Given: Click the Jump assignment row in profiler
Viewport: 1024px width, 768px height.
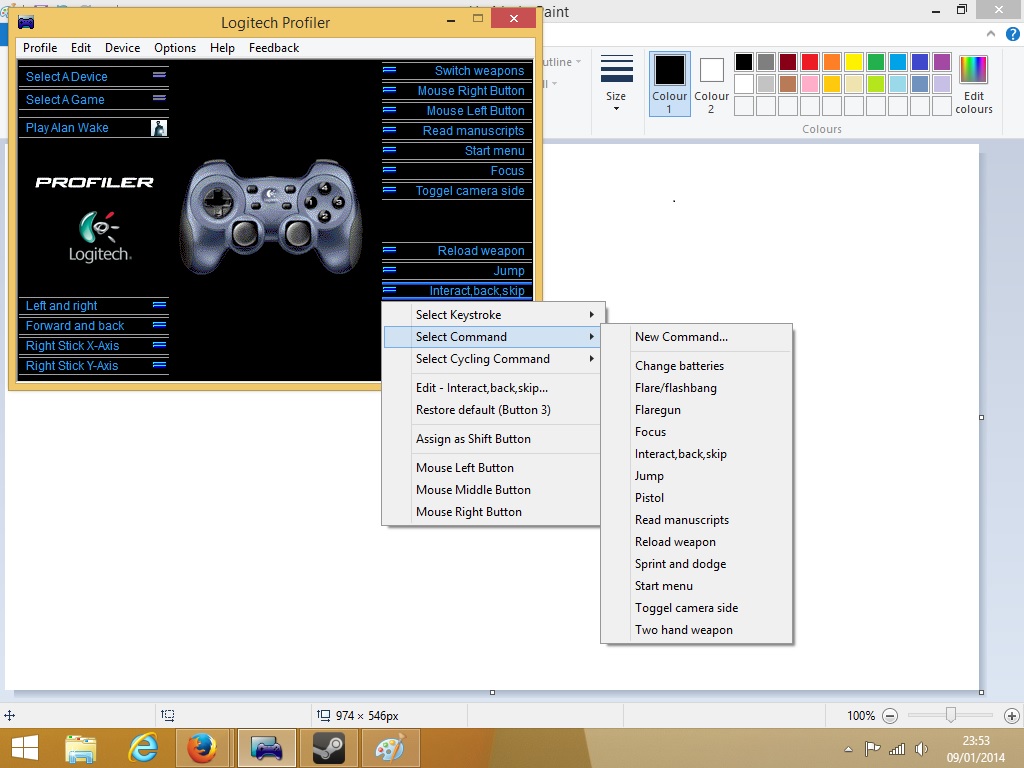Looking at the screenshot, I should point(456,270).
